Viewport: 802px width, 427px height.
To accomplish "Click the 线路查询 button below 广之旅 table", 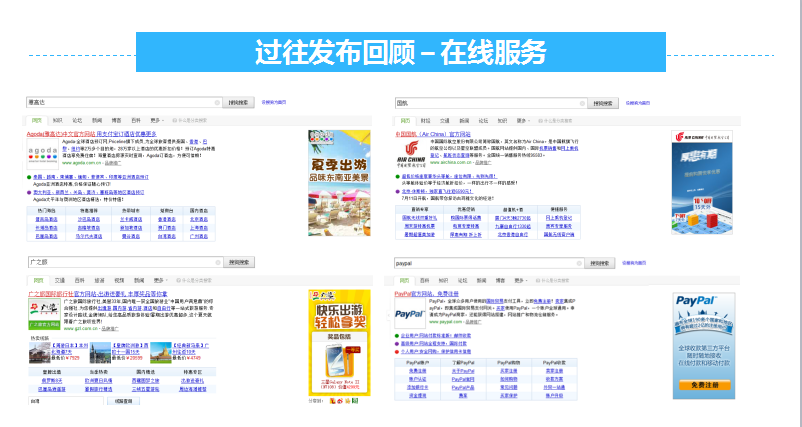I will point(123,401).
